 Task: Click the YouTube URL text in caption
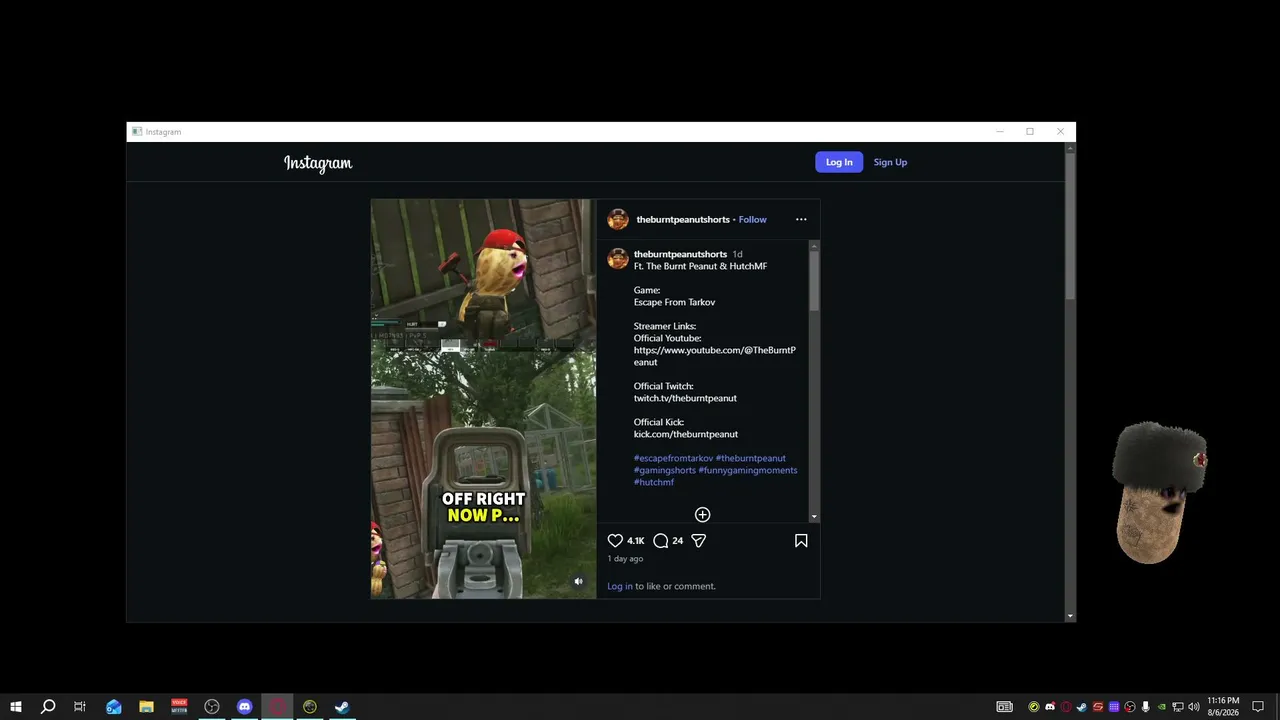(x=715, y=356)
